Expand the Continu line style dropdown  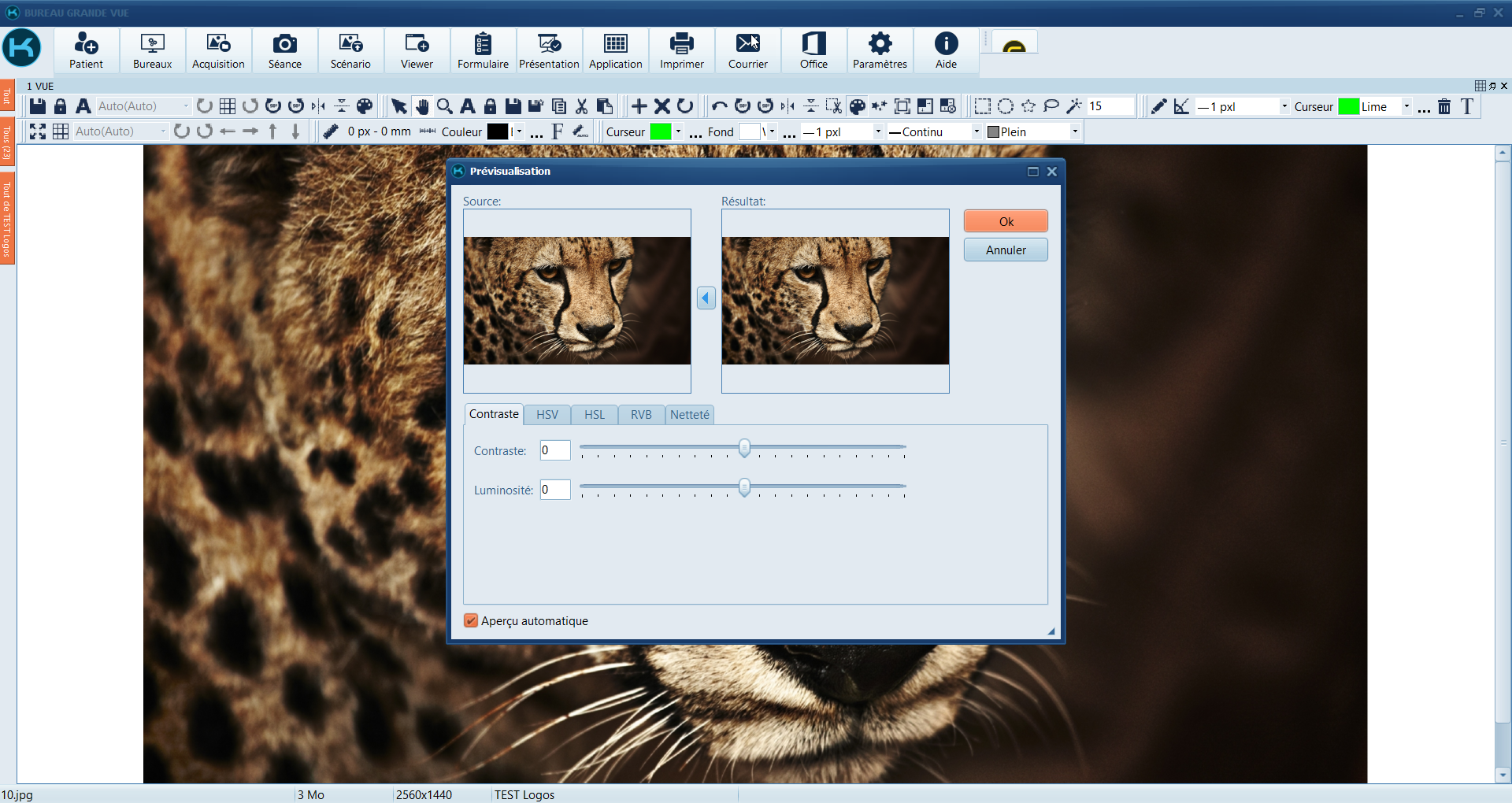click(x=976, y=131)
